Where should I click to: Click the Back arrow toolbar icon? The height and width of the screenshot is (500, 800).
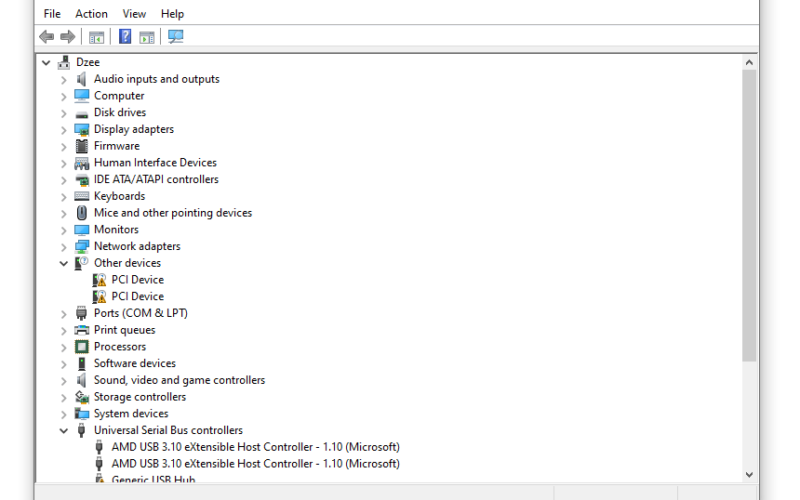point(46,37)
